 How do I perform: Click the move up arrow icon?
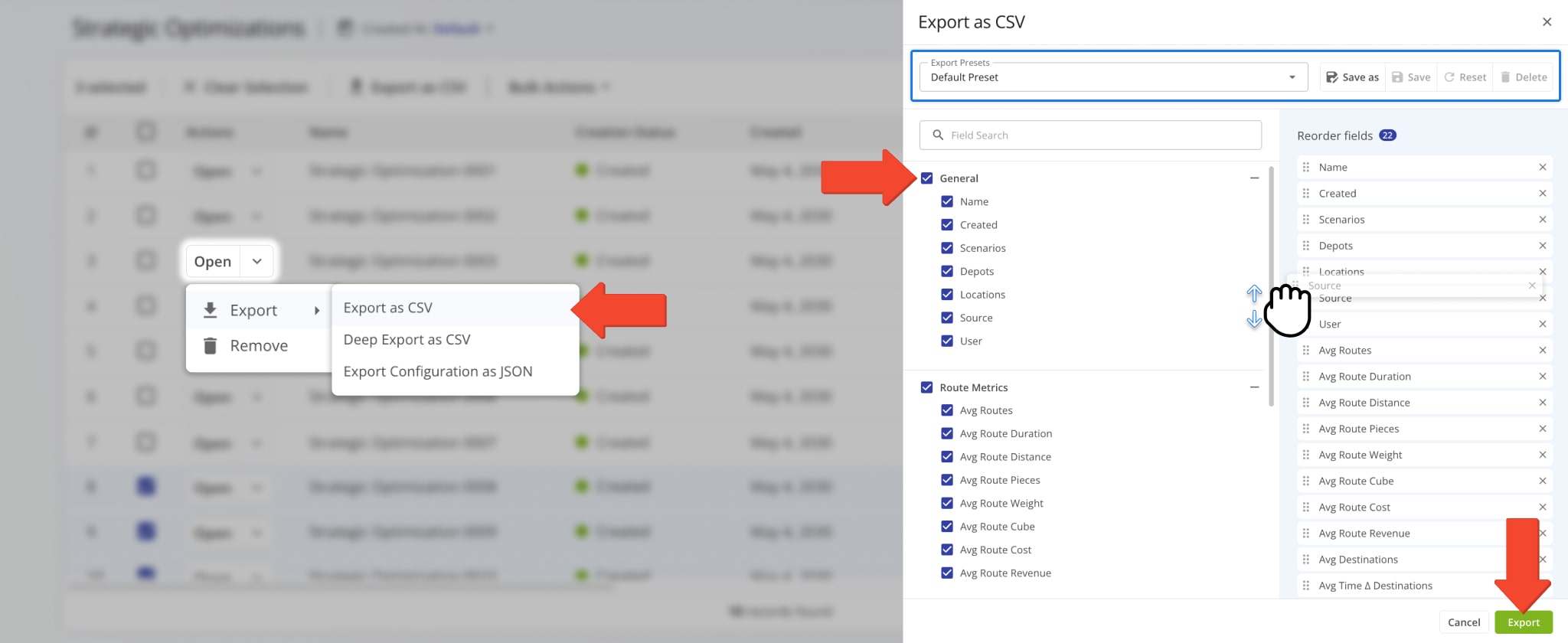pos(1253,293)
